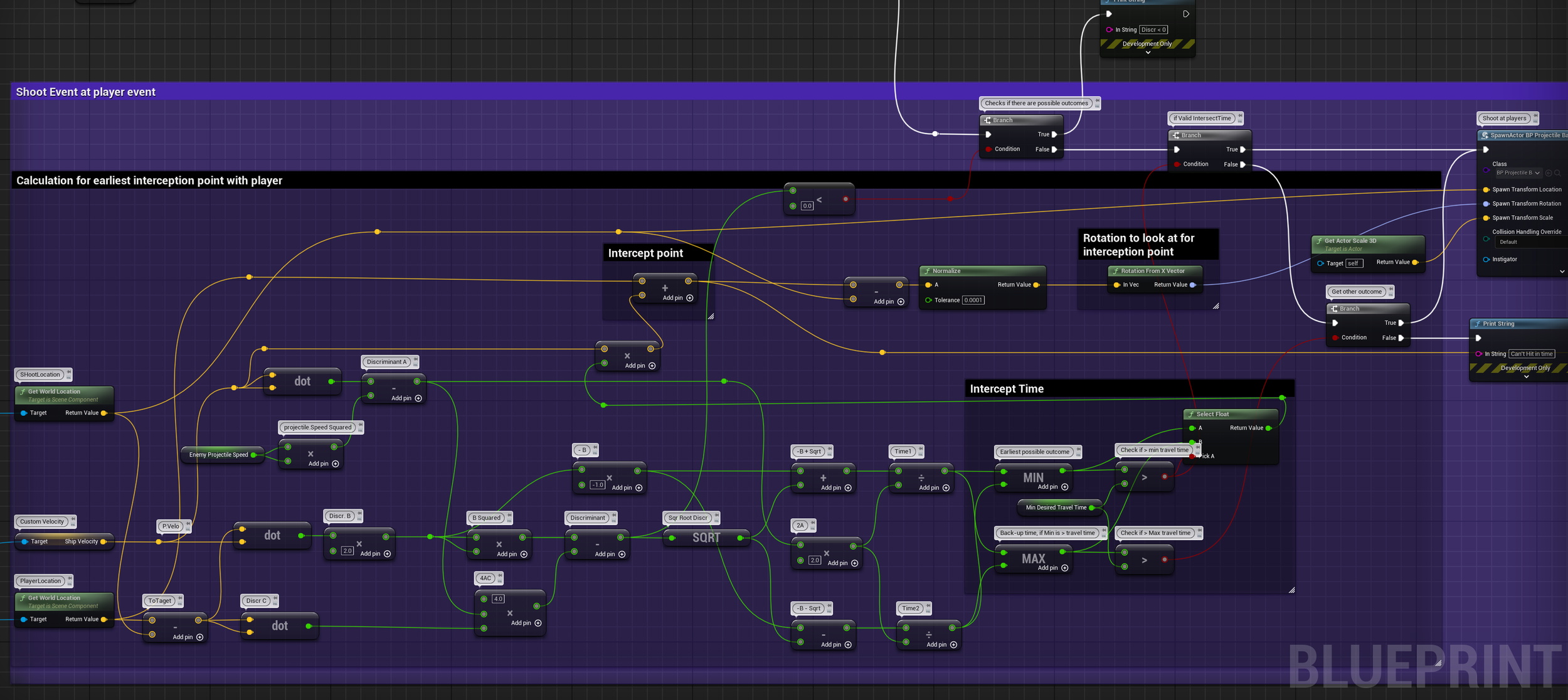Screen dimensions: 1568x700
Task: Click the SQRT node's green output pin
Action: point(740,538)
